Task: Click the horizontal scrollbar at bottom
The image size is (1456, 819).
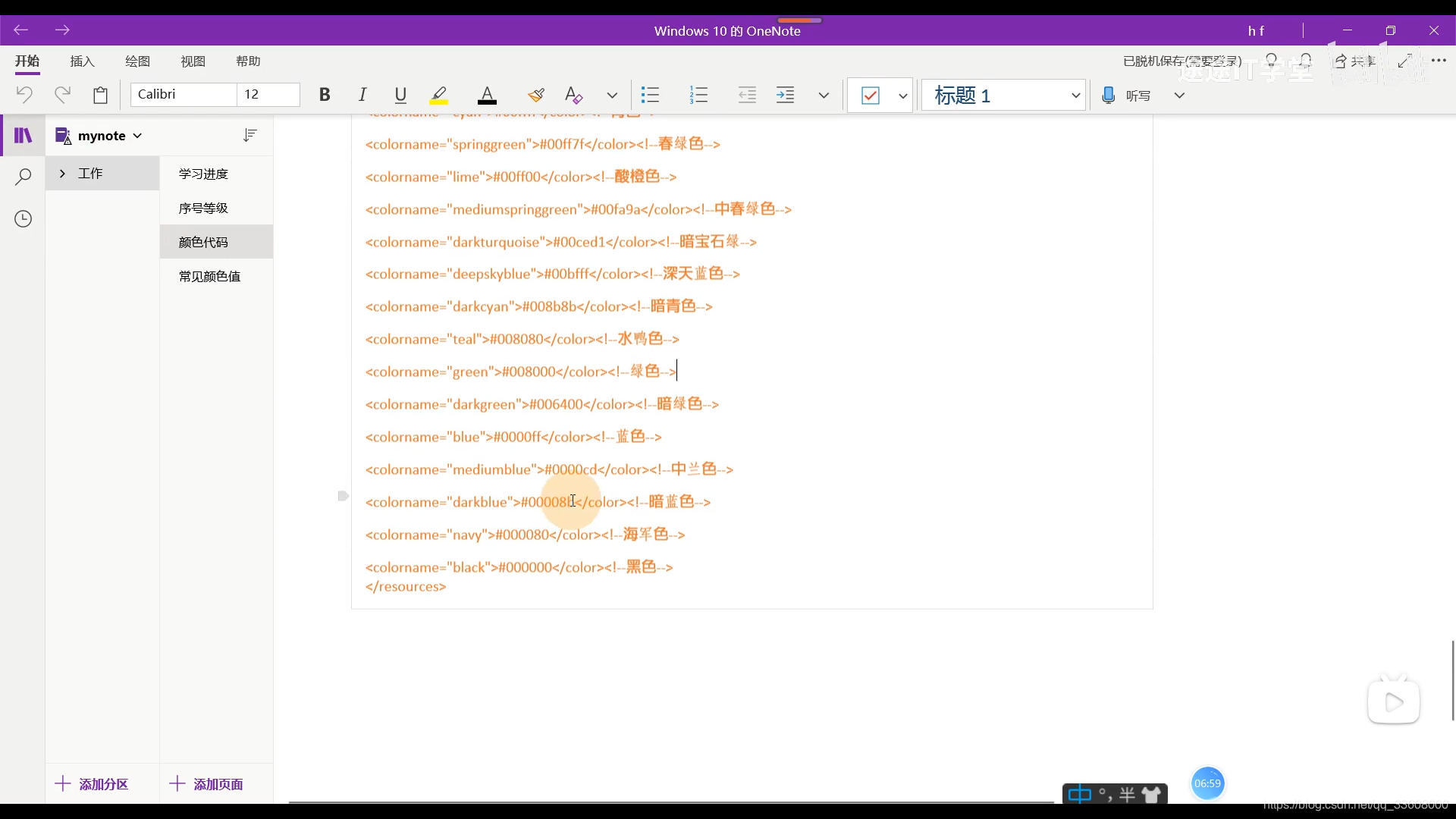Action: pyautogui.click(x=671, y=802)
